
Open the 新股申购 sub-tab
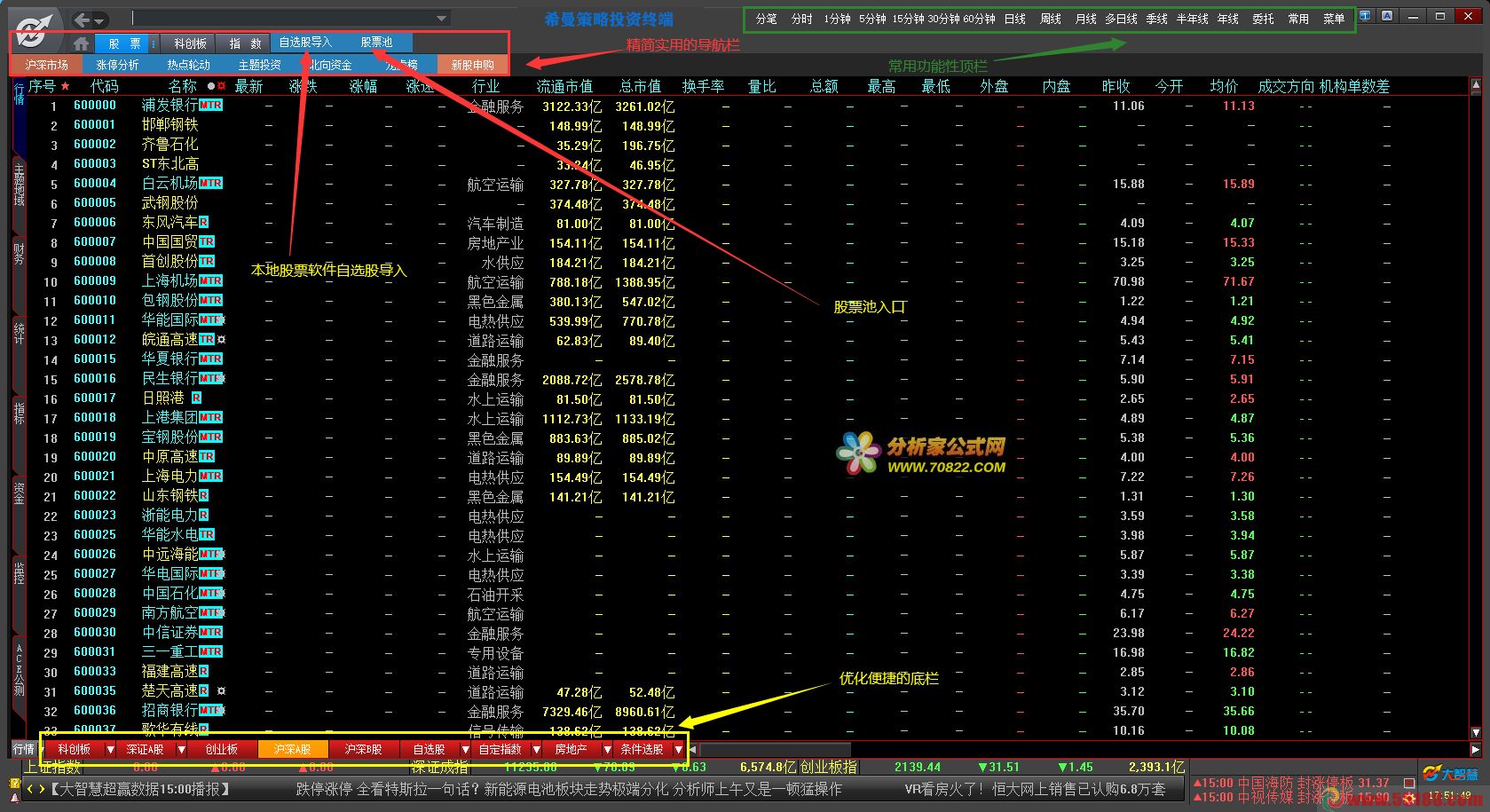pos(472,65)
